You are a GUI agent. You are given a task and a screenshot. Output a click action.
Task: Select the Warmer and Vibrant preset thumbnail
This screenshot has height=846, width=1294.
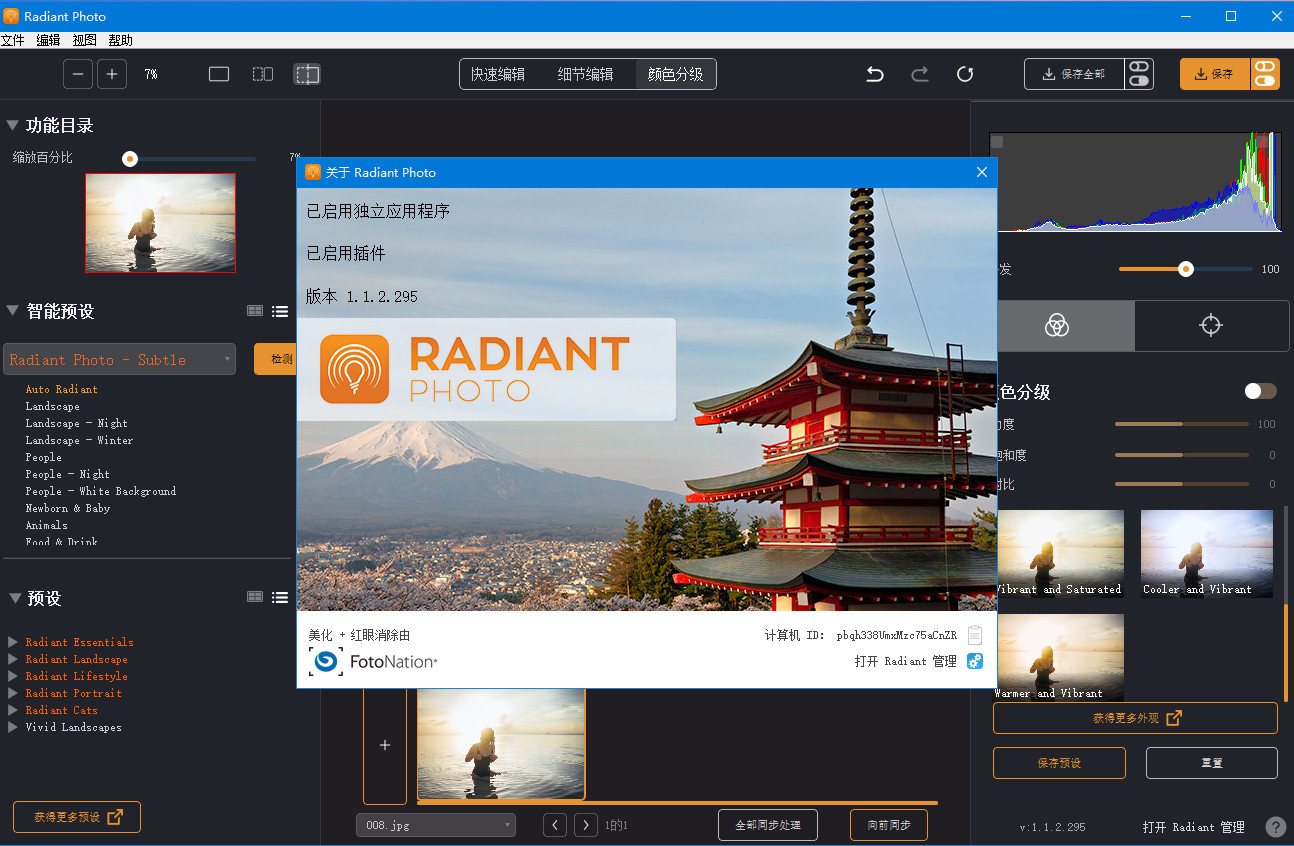(1060, 655)
